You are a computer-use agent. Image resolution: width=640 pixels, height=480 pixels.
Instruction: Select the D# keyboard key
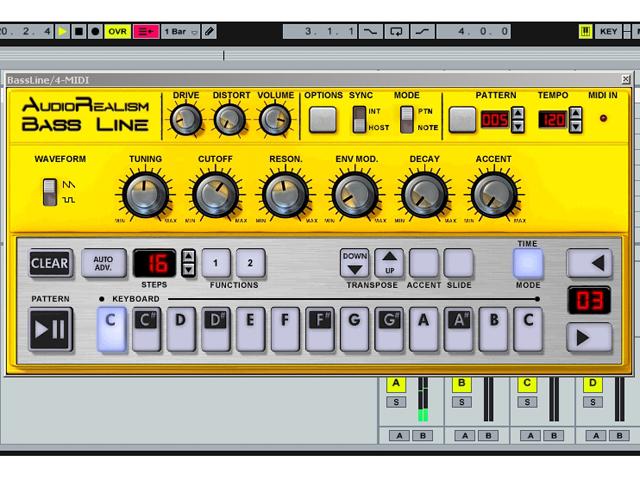pos(216,329)
